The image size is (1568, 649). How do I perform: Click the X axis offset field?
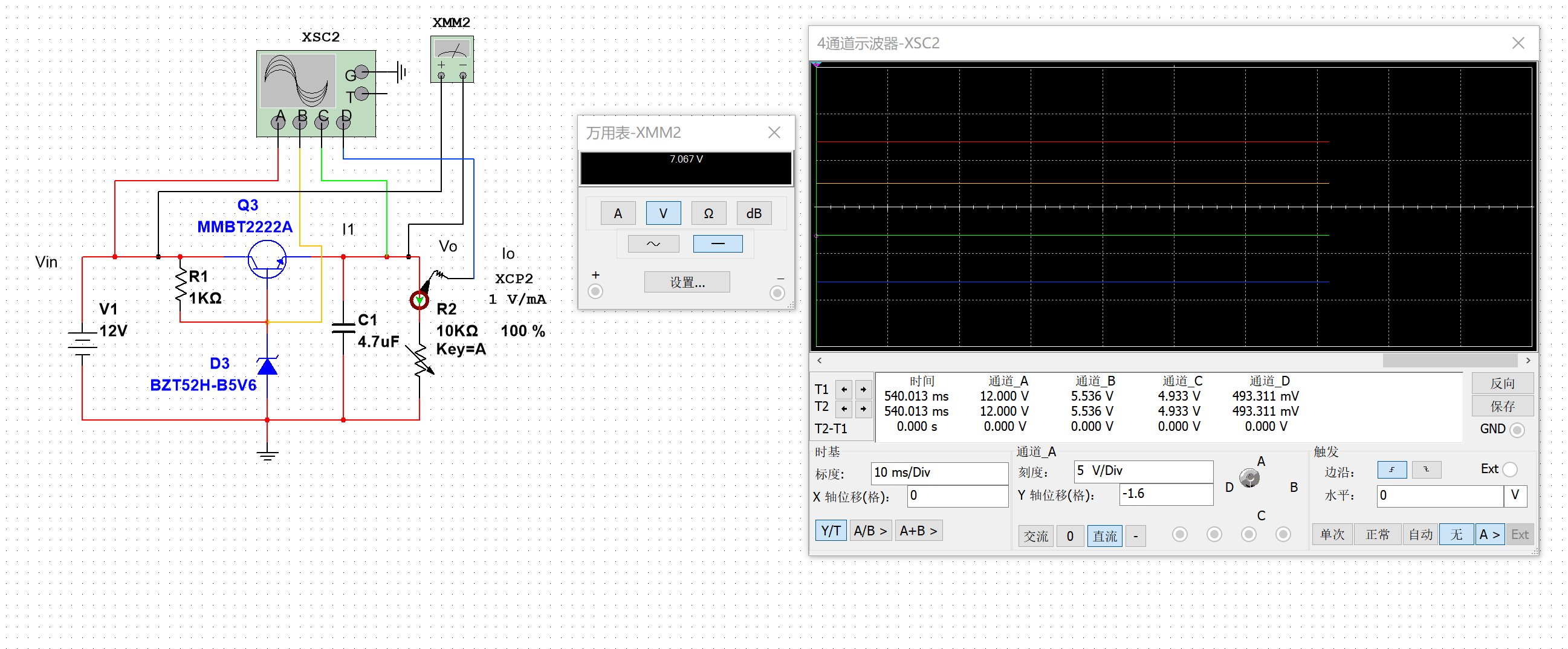pos(957,496)
